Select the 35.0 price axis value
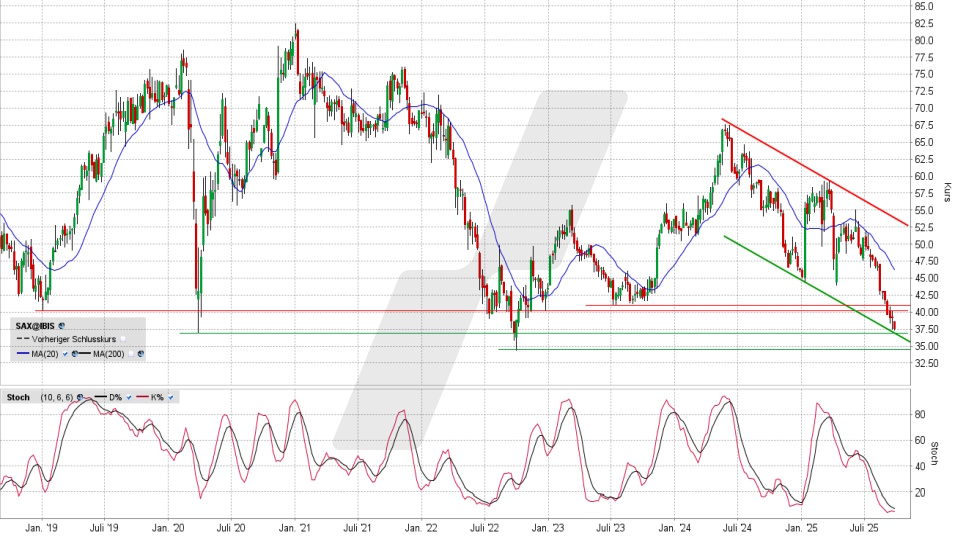Image resolution: width=960 pixels, height=540 pixels. tap(924, 346)
